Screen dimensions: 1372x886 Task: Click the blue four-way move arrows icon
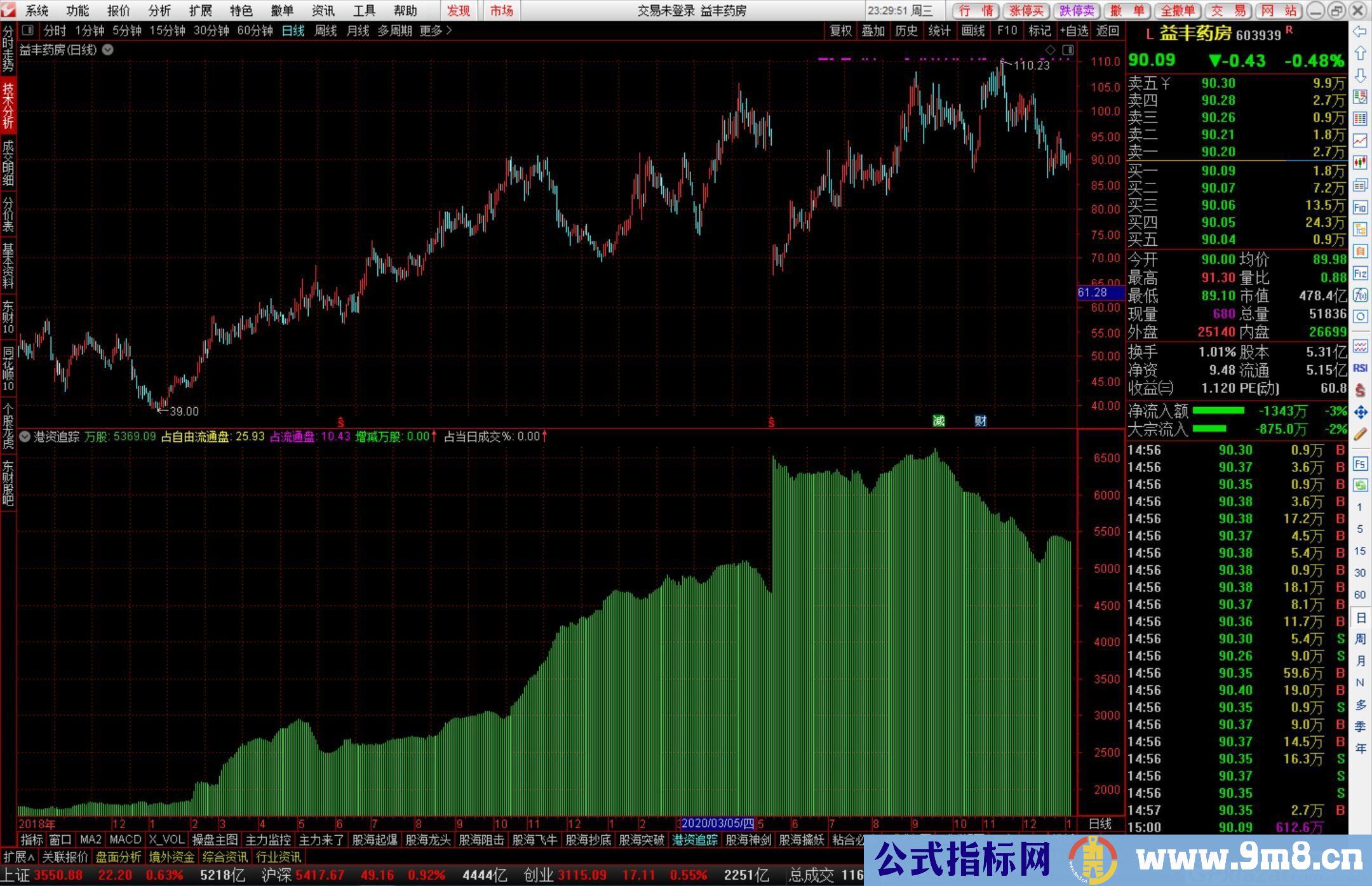pyautogui.click(x=1360, y=412)
